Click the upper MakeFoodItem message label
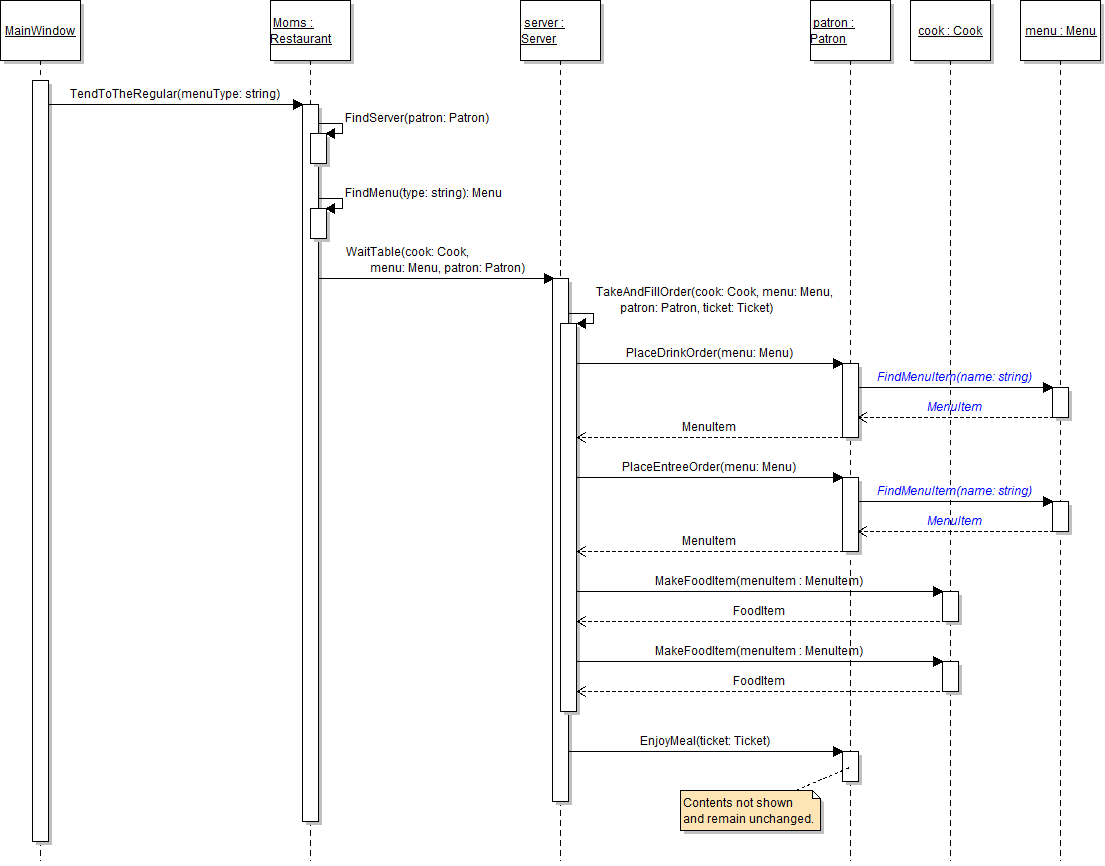The image size is (1105, 866). click(x=758, y=581)
